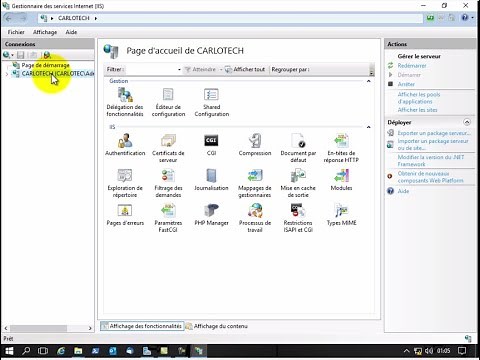Click the Filtrer text input field
Screen dimensions: 480x360
[150, 69]
